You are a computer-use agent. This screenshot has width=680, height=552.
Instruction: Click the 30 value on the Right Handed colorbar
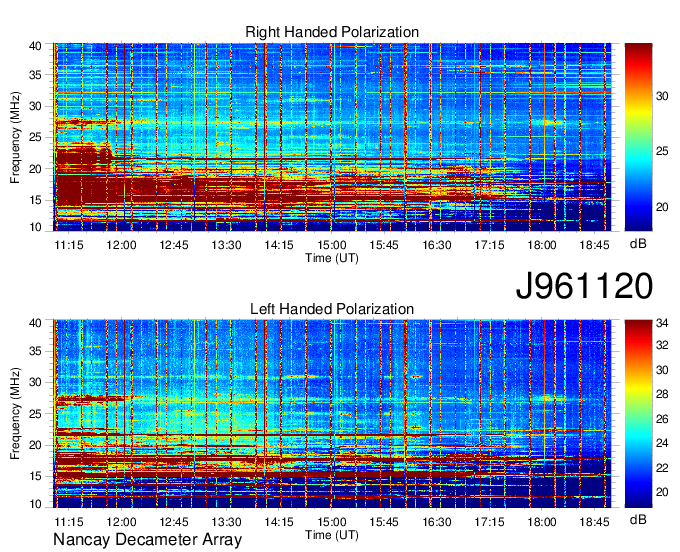point(662,96)
